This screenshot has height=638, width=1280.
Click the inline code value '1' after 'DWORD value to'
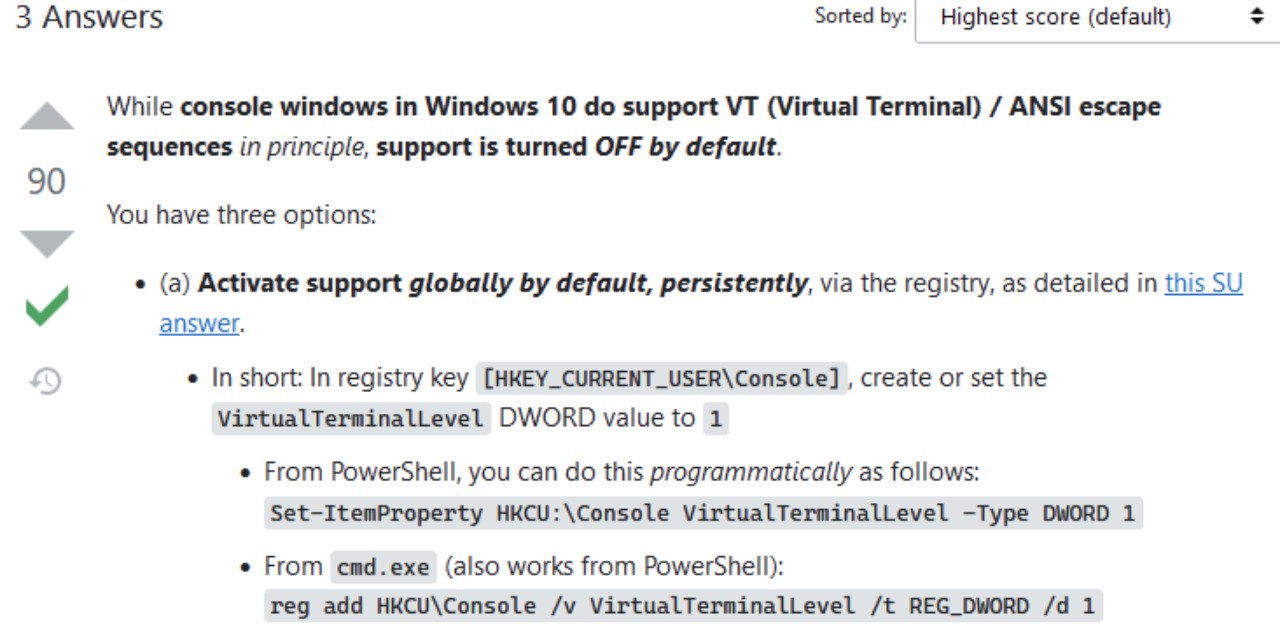click(x=715, y=419)
